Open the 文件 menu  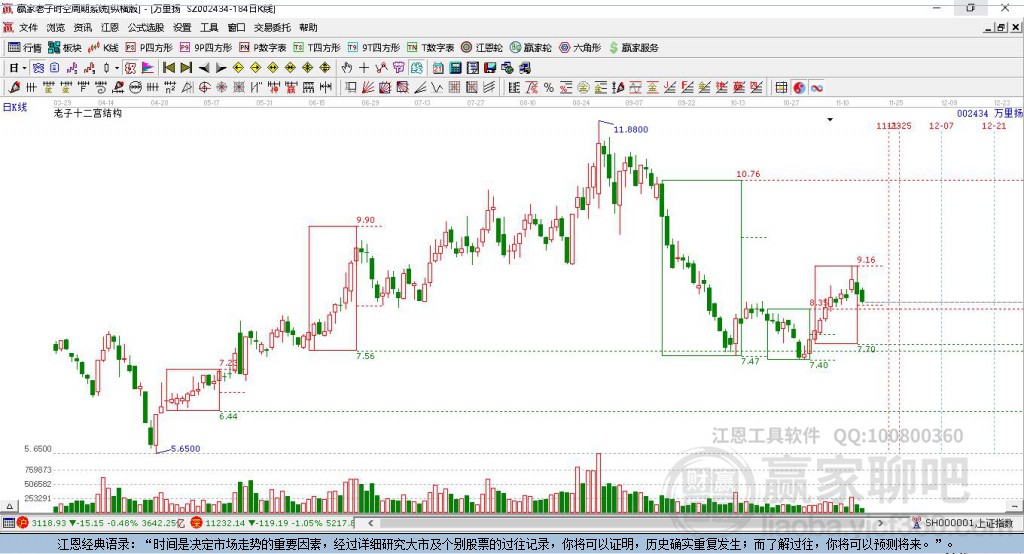28,27
